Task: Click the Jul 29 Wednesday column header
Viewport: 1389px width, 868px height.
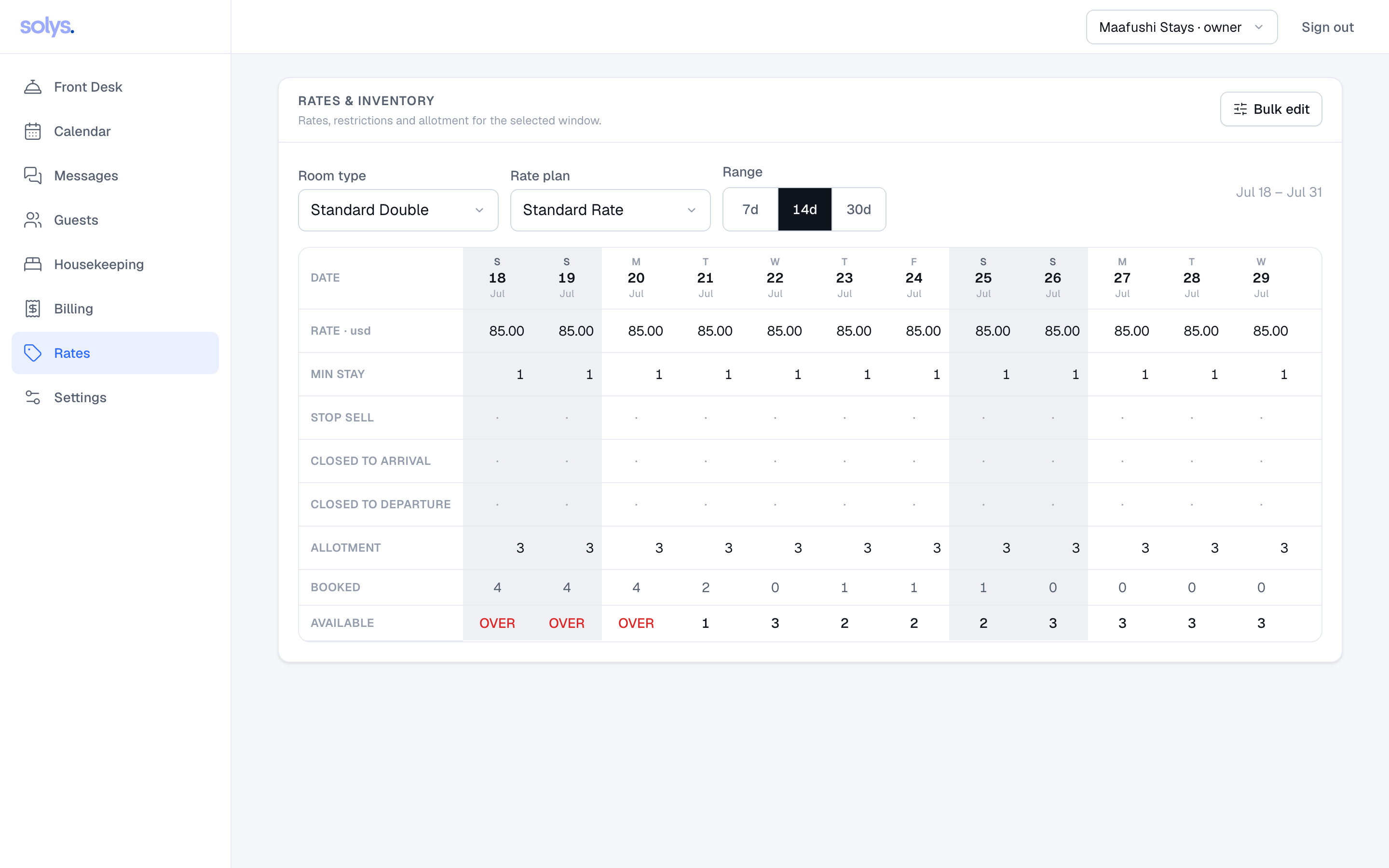Action: 1261,278
